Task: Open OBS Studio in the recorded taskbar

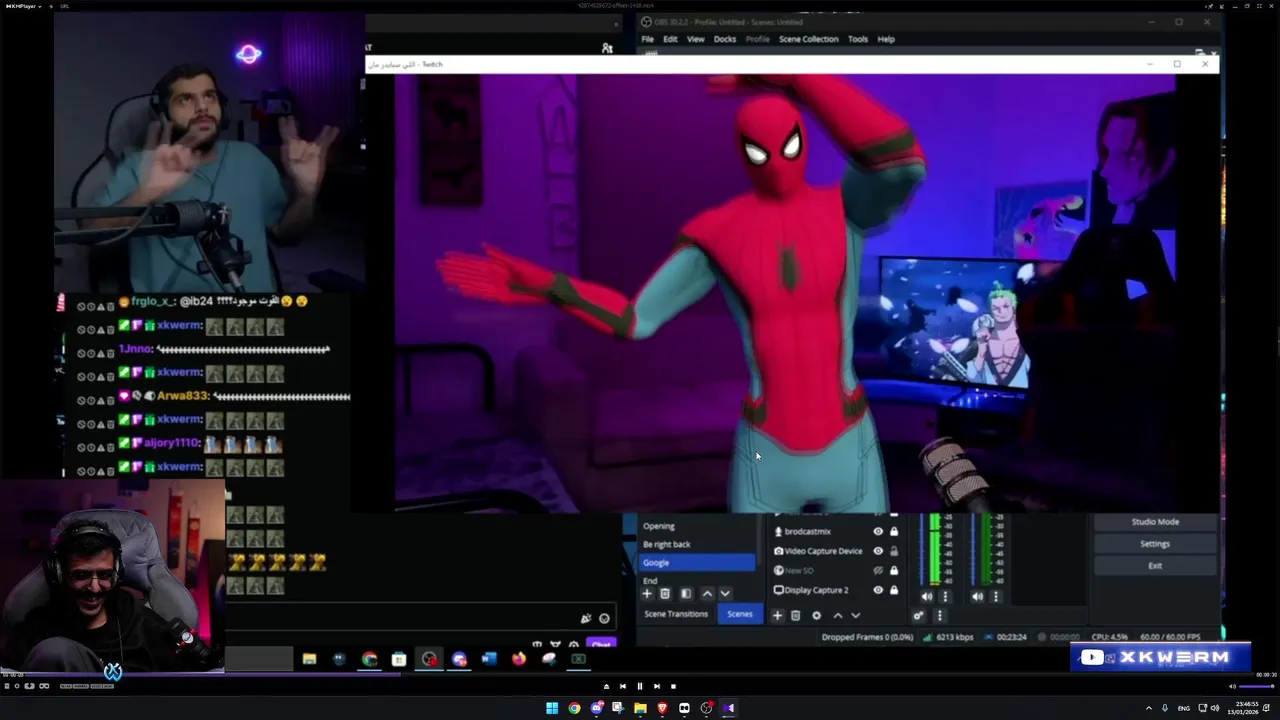Action: click(429, 659)
